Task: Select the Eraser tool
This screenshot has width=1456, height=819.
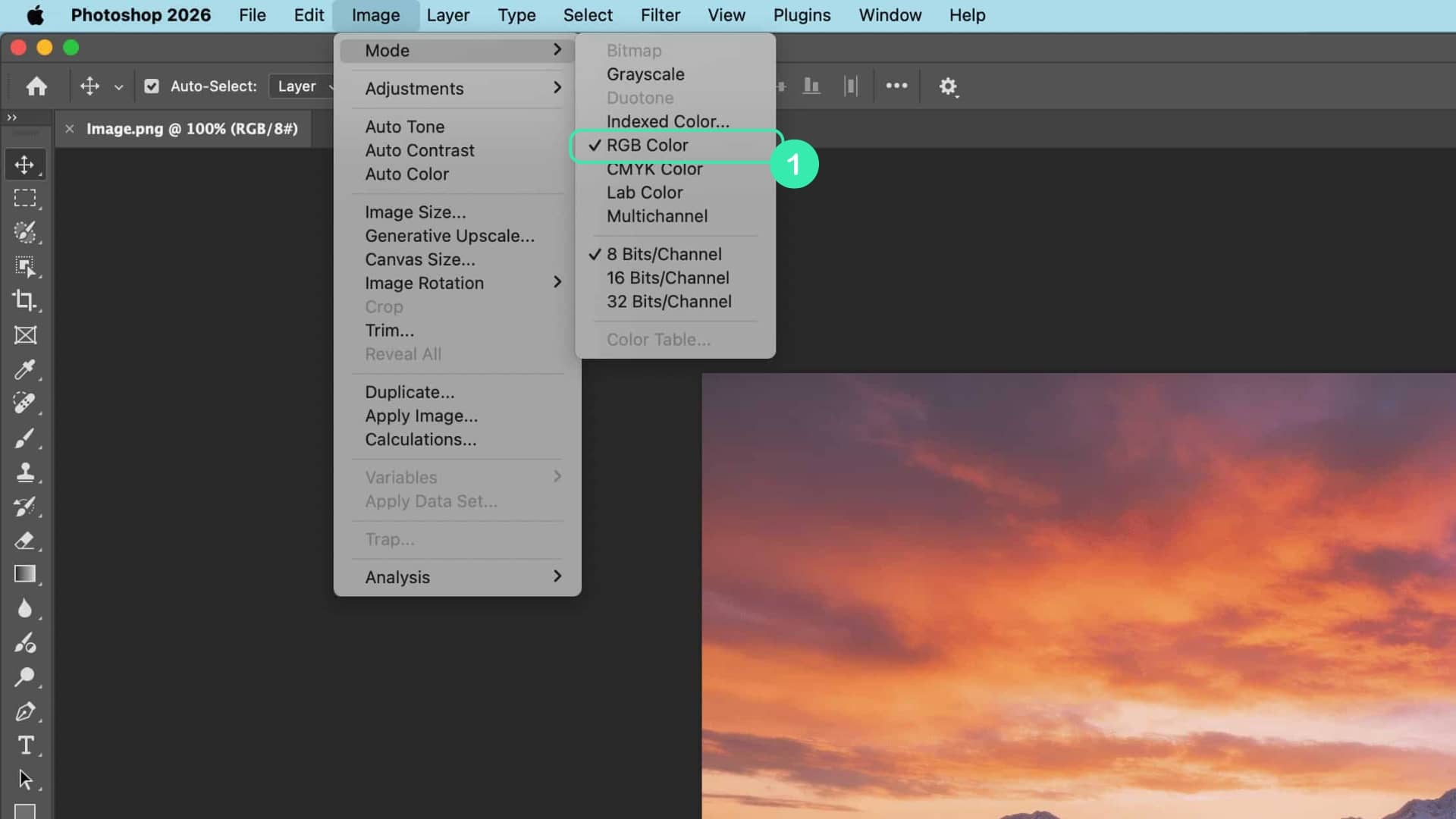Action: (x=25, y=541)
